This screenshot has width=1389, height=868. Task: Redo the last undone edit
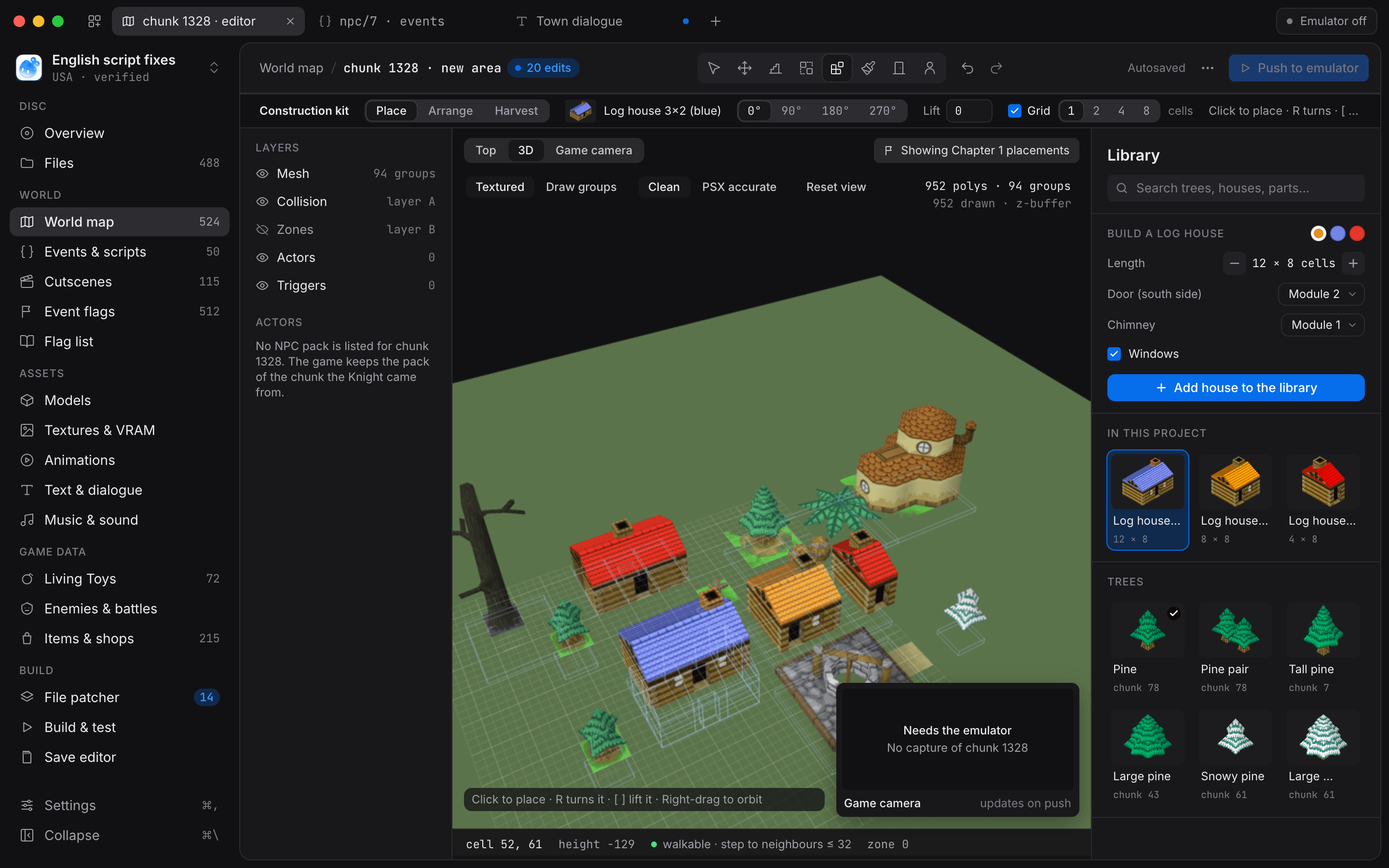click(x=996, y=68)
